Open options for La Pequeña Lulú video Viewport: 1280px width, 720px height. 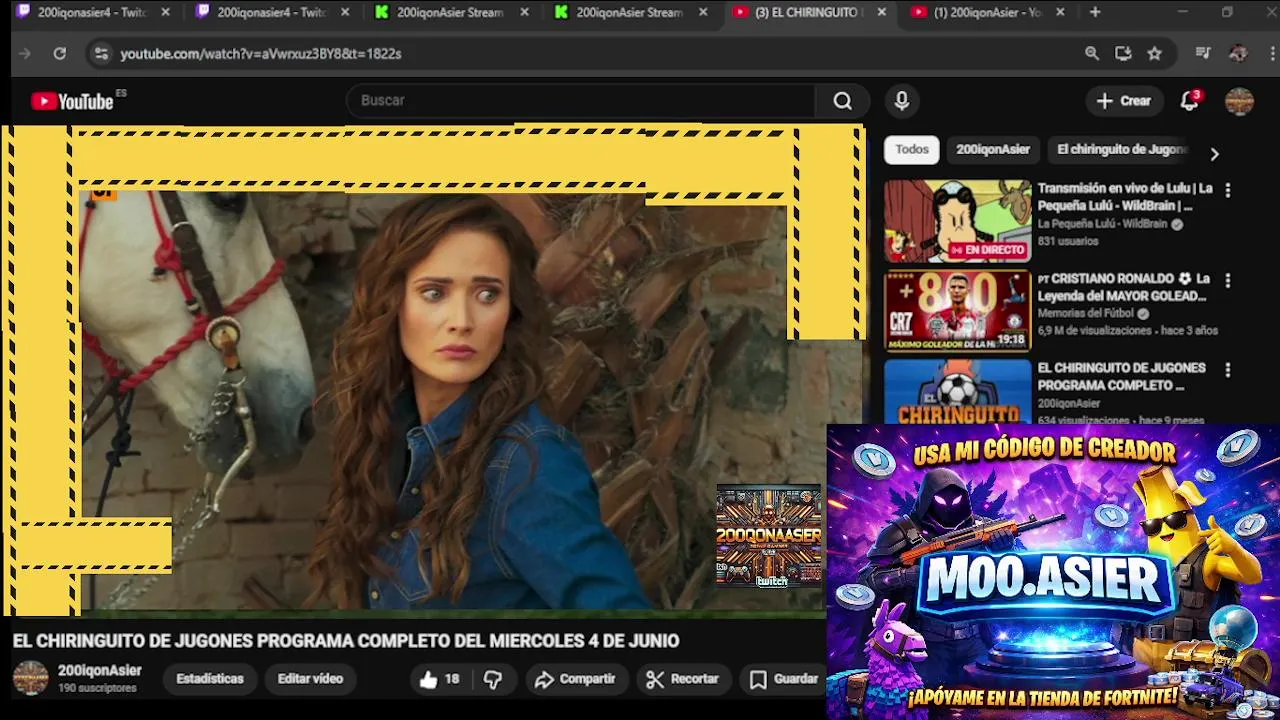pos(1228,190)
